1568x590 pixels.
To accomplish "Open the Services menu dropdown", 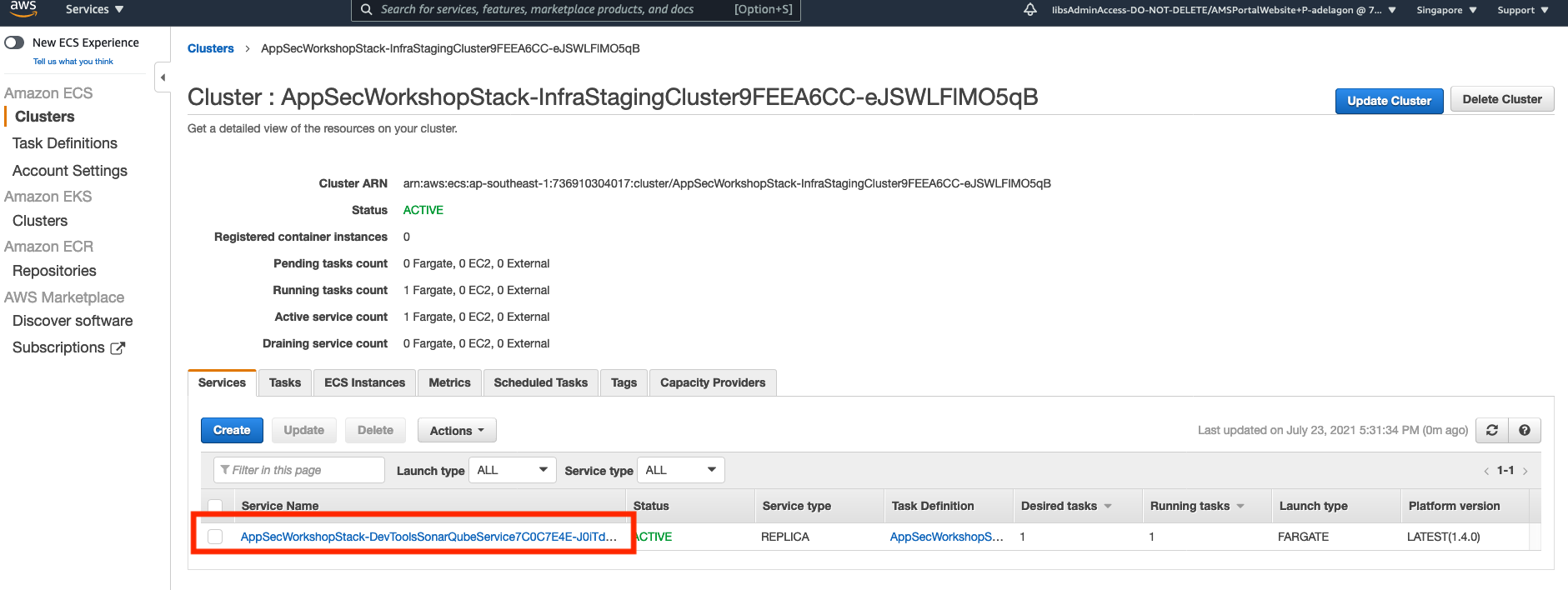I will [x=94, y=9].
